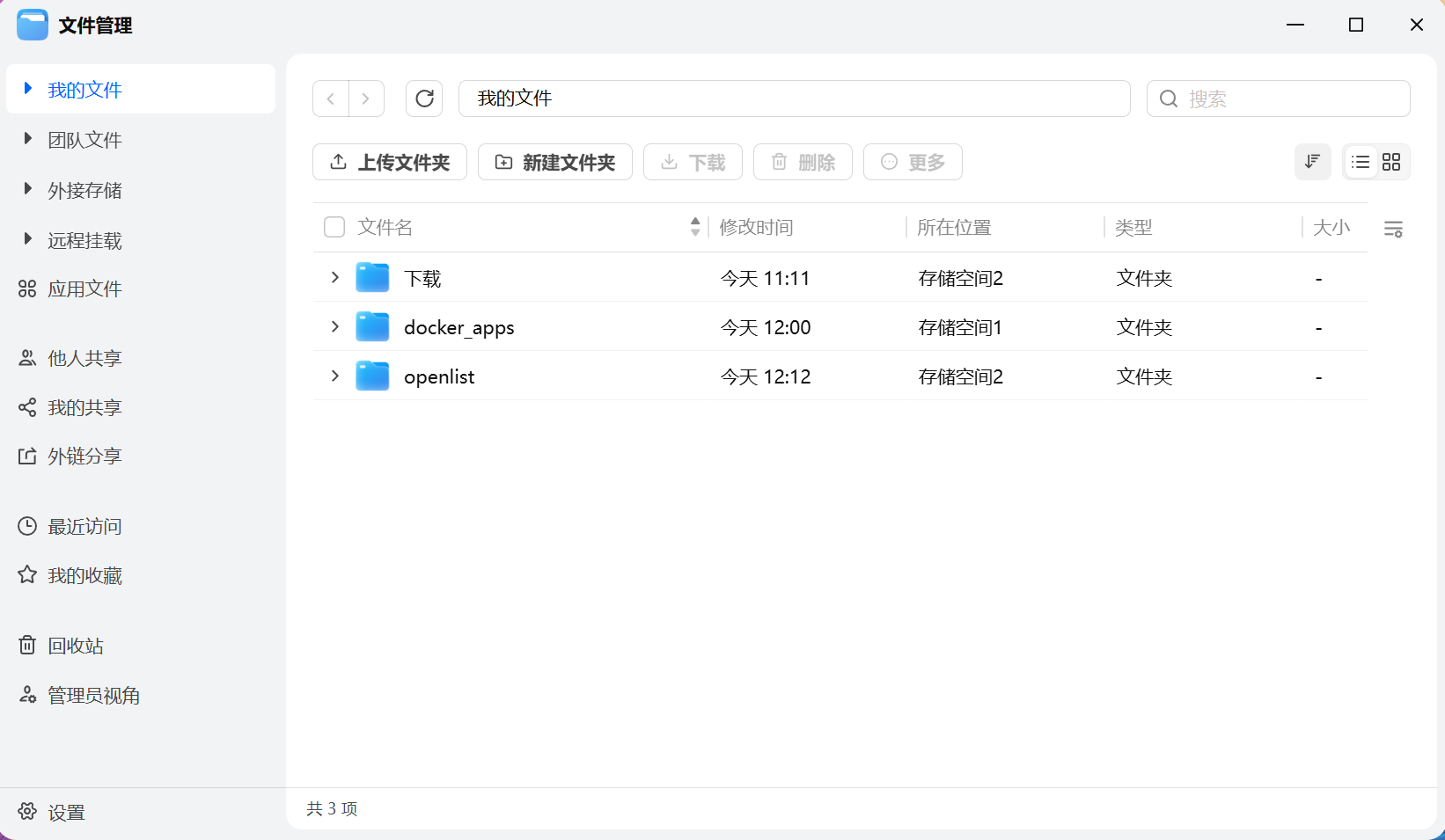The height and width of the screenshot is (840, 1445).
Task: Open the Recycle Bin (回收站)
Action: [x=75, y=646]
